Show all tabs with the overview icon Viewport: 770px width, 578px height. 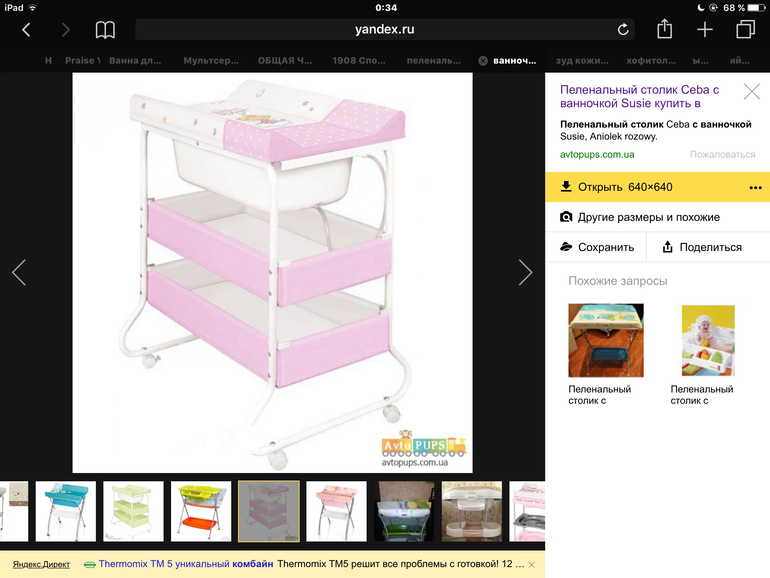745,29
